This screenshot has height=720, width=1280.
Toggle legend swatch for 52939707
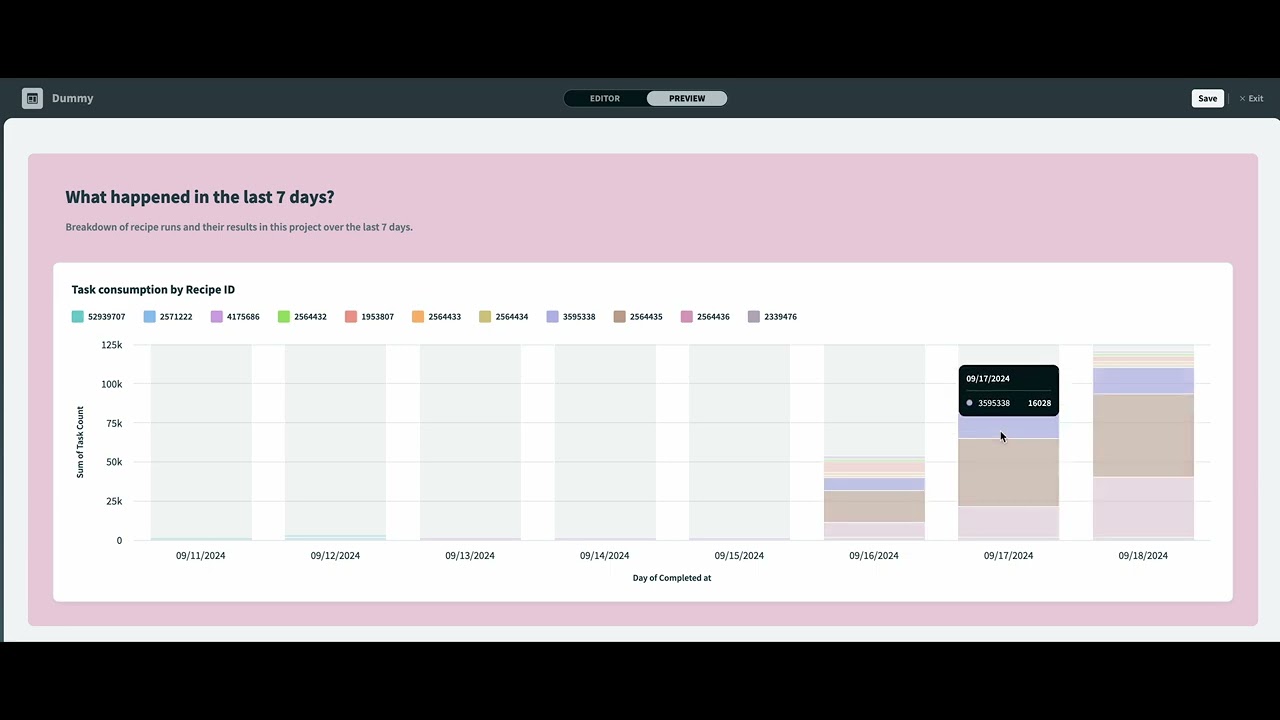78,317
